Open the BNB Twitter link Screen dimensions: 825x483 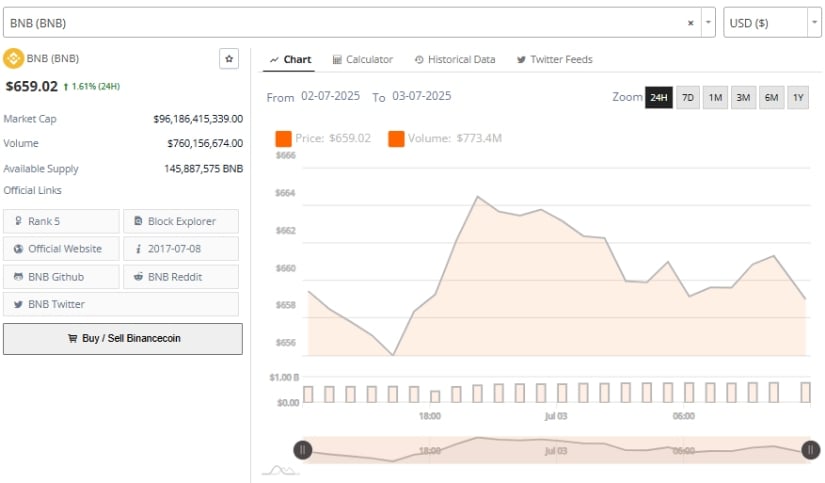[x=121, y=304]
